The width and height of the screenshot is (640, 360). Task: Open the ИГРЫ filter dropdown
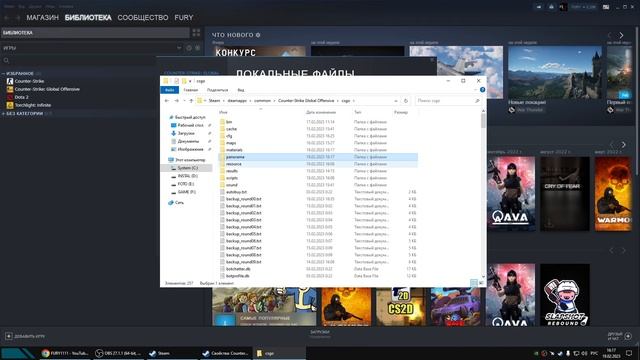coord(179,48)
